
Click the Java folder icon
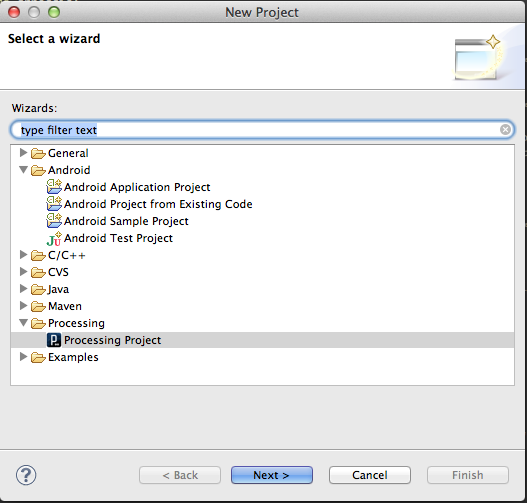point(38,290)
